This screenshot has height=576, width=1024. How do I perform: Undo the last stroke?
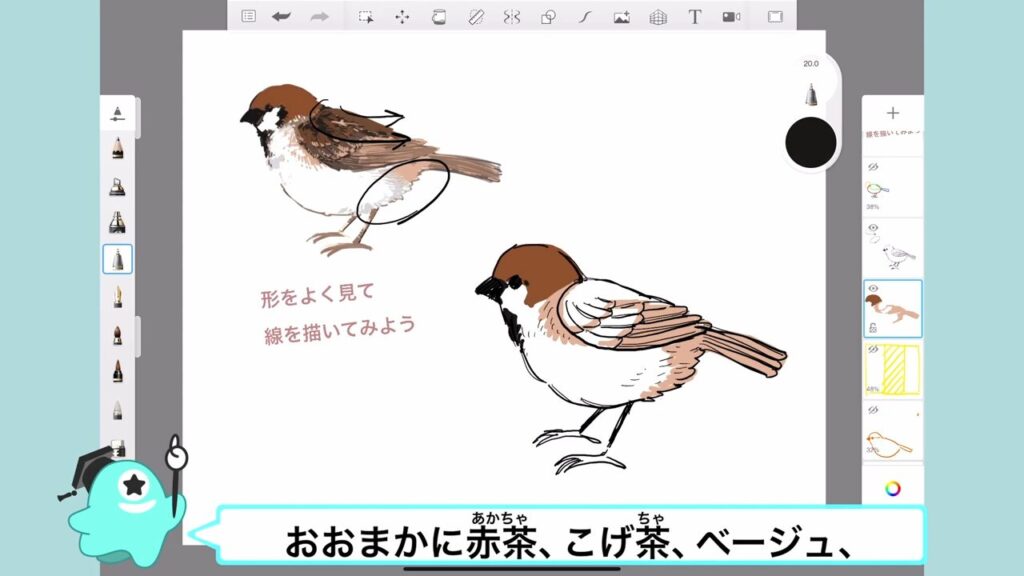coord(281,16)
